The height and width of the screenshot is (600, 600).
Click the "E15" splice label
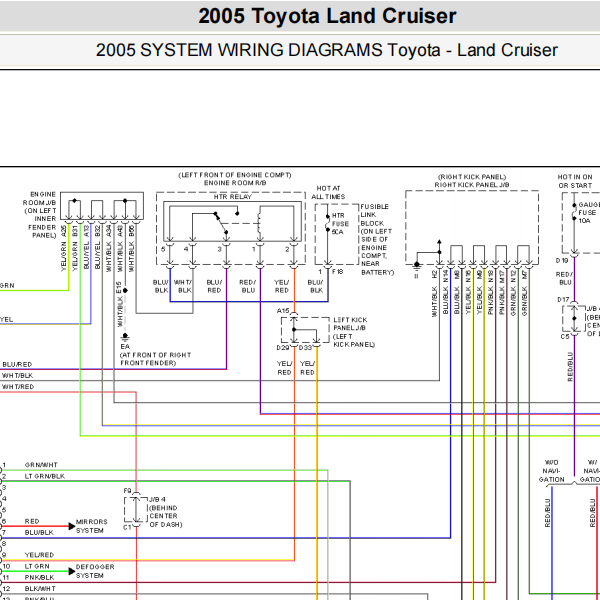click(x=119, y=288)
